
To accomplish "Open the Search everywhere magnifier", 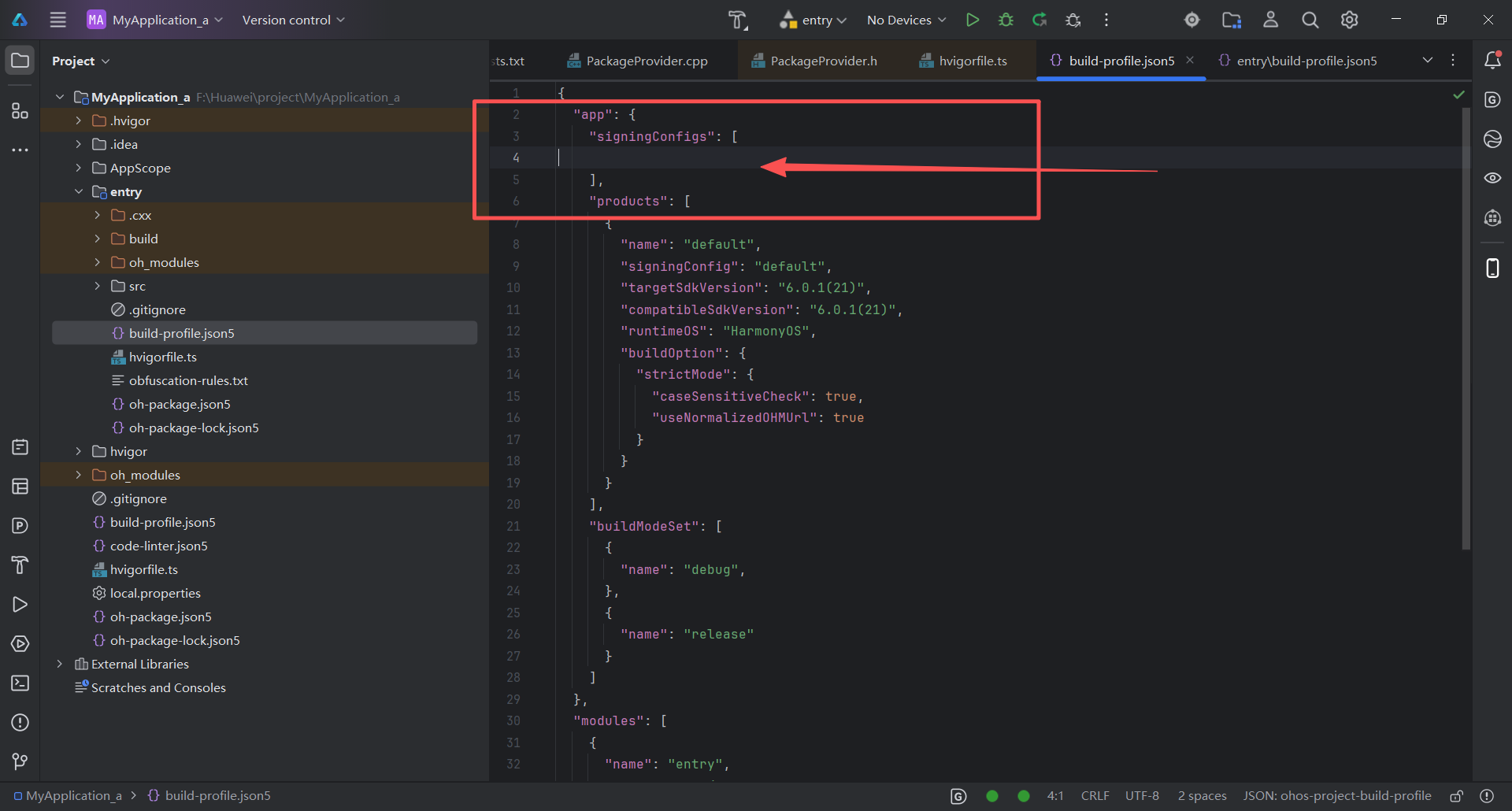I will [1310, 20].
